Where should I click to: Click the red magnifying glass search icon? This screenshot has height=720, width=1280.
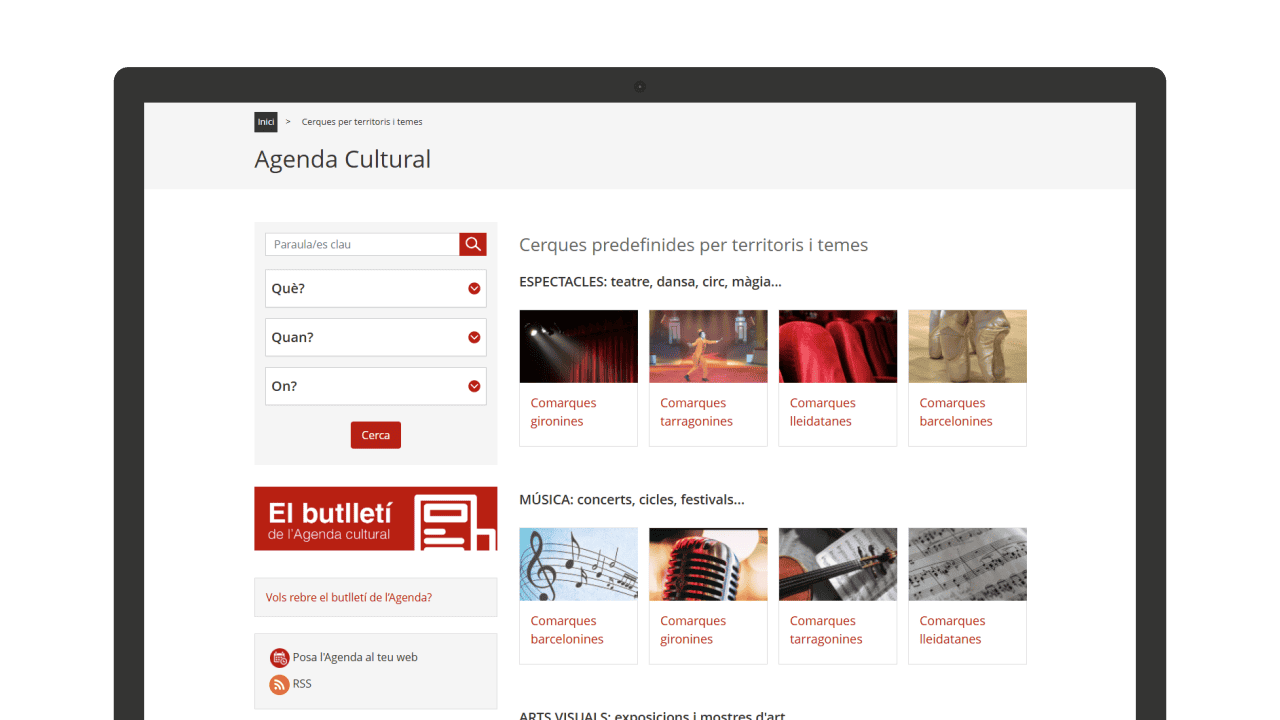tap(473, 244)
